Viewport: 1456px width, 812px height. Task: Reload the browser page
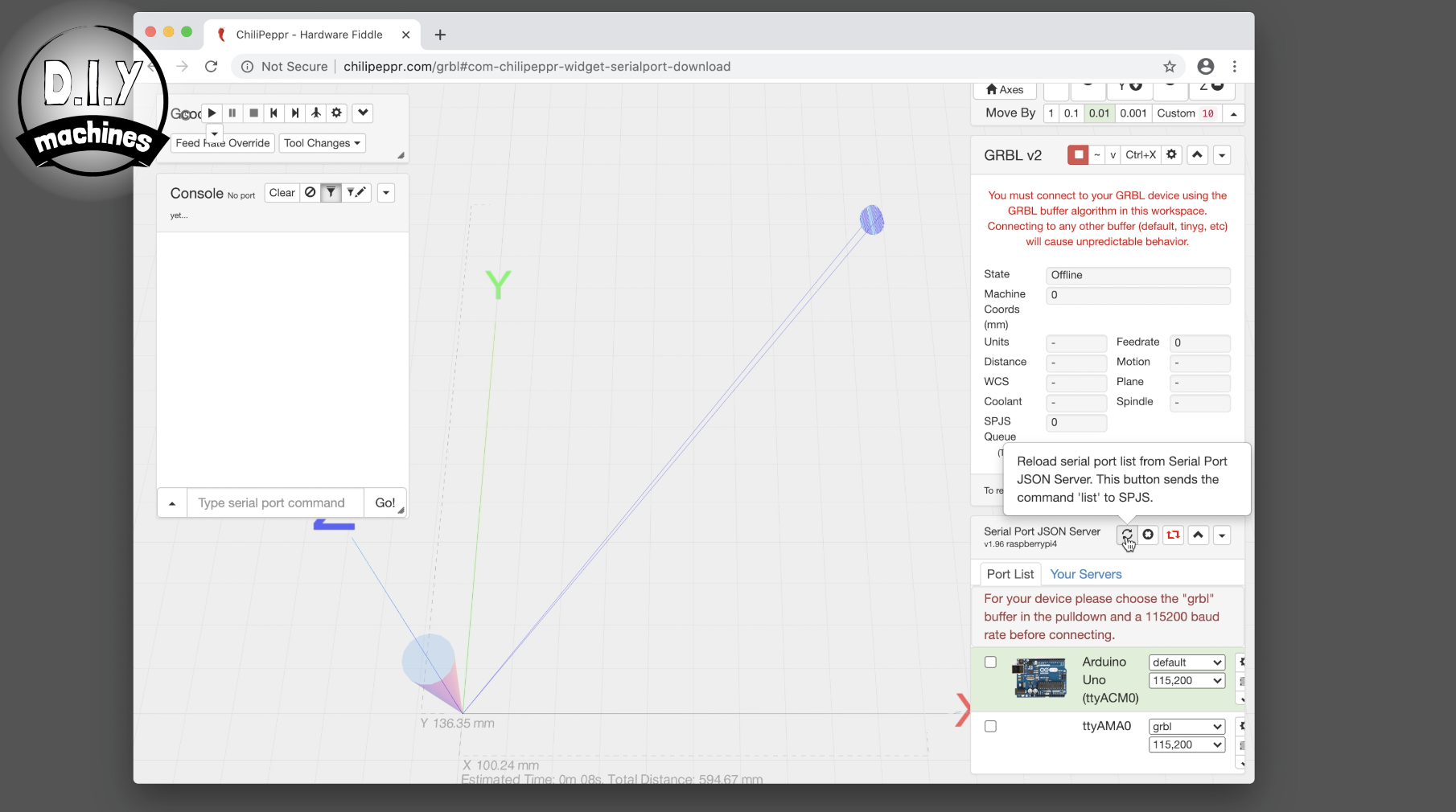point(211,67)
